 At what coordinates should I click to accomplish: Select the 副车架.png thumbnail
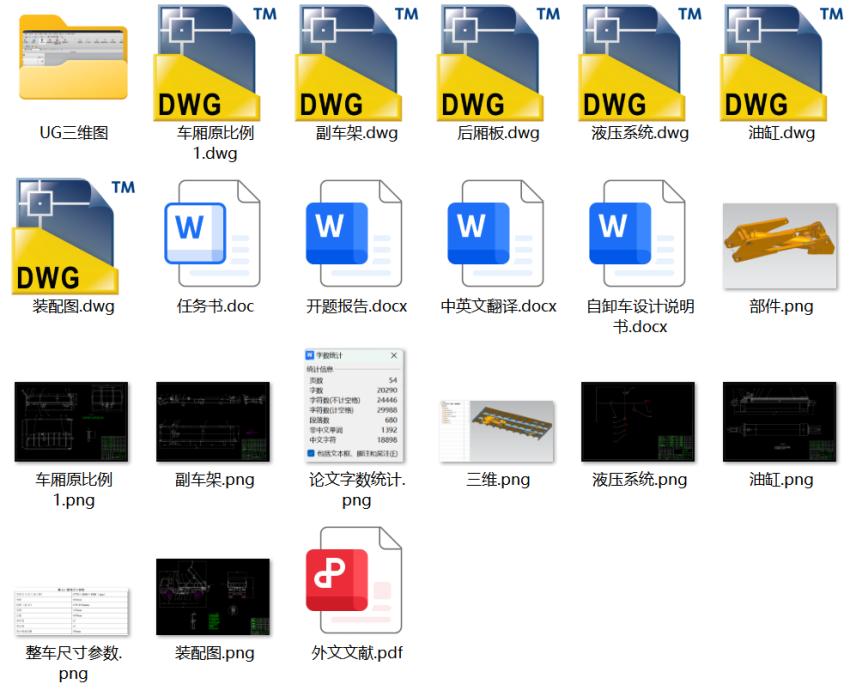click(x=213, y=422)
